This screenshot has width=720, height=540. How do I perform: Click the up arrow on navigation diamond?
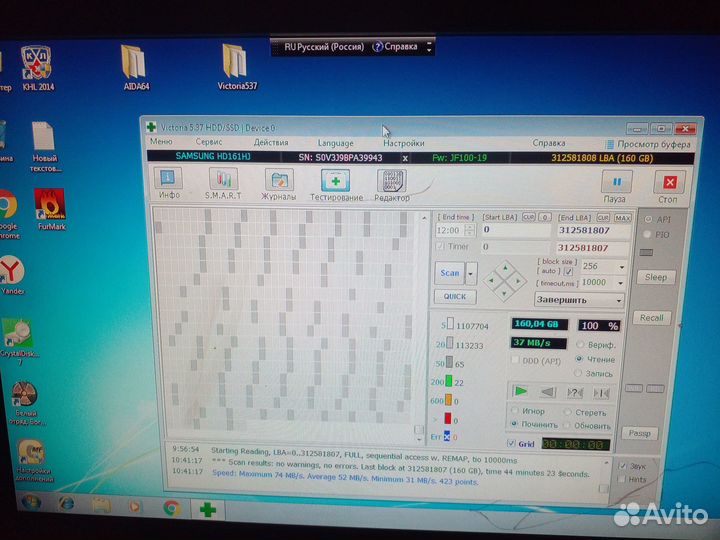pyautogui.click(x=505, y=267)
